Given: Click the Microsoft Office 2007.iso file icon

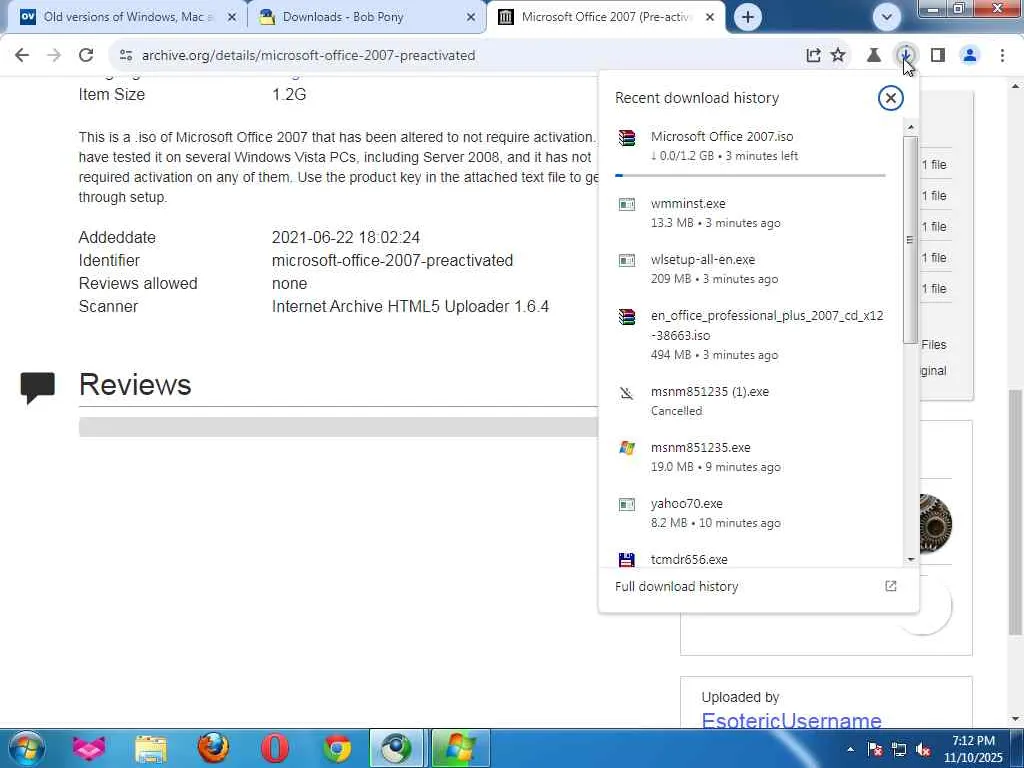Looking at the screenshot, I should pos(627,138).
